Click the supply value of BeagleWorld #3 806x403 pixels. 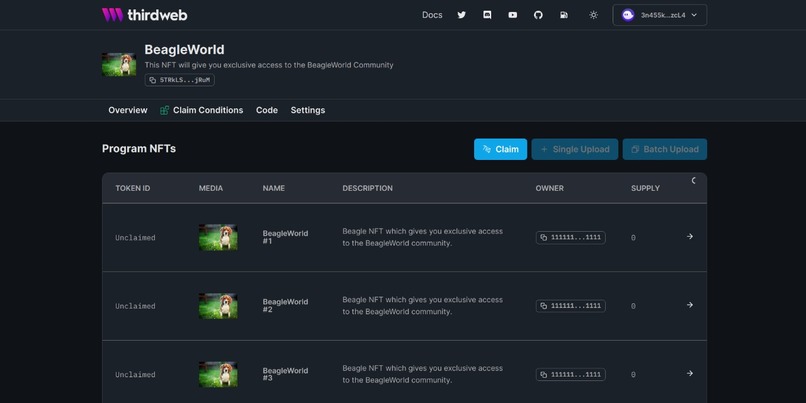[633, 375]
